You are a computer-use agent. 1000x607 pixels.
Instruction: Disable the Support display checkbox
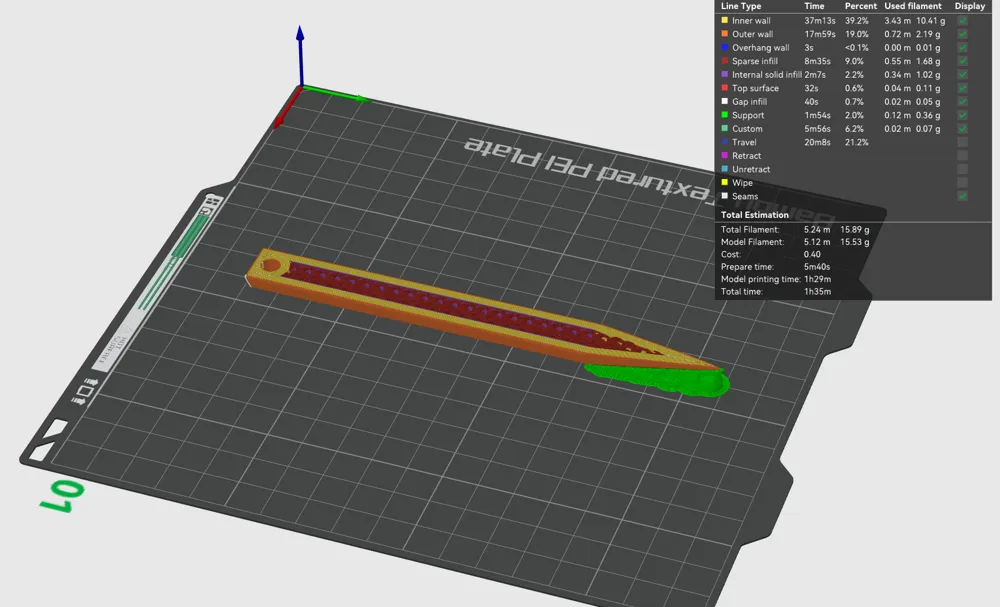pyautogui.click(x=962, y=115)
